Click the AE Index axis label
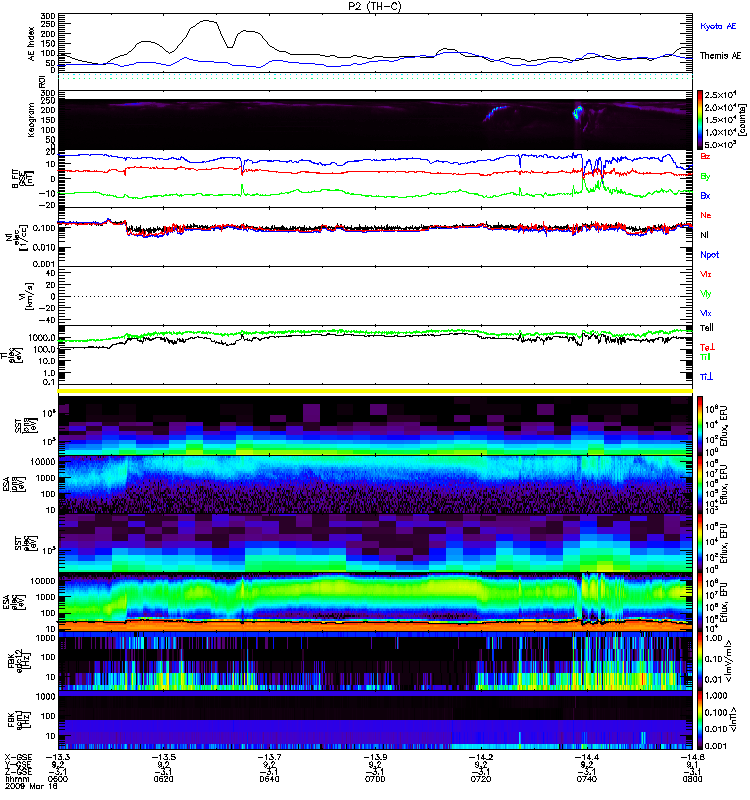750x800 pixels. 32,44
